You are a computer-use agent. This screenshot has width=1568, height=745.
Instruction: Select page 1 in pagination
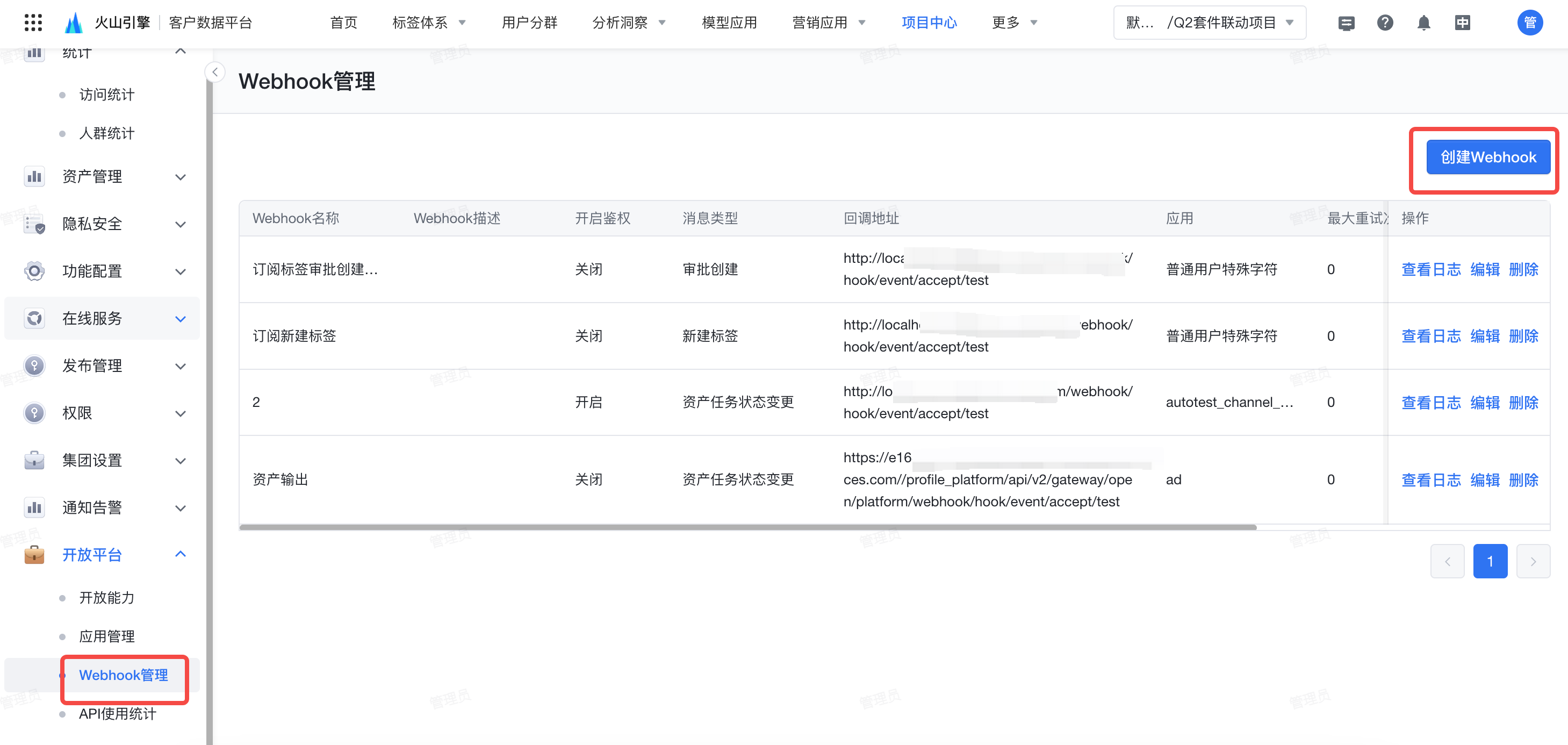tap(1490, 561)
